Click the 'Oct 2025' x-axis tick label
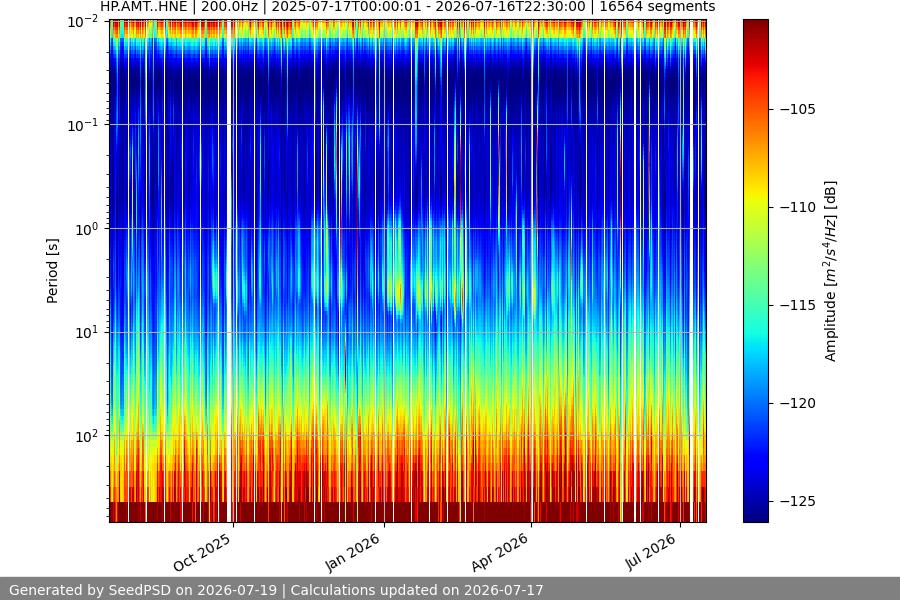The width and height of the screenshot is (900, 600). coord(203,551)
